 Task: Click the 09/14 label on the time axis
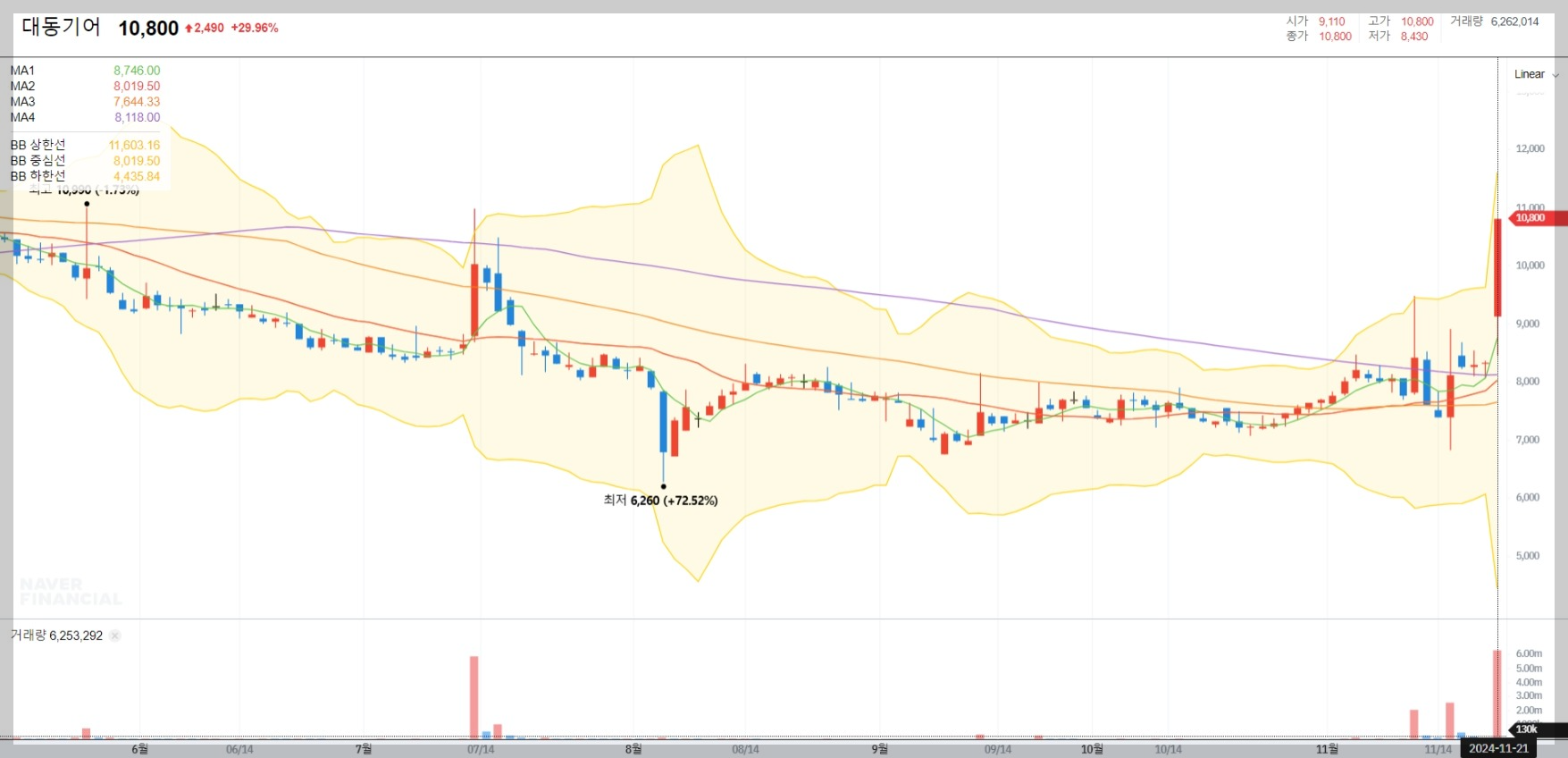pyautogui.click(x=998, y=749)
